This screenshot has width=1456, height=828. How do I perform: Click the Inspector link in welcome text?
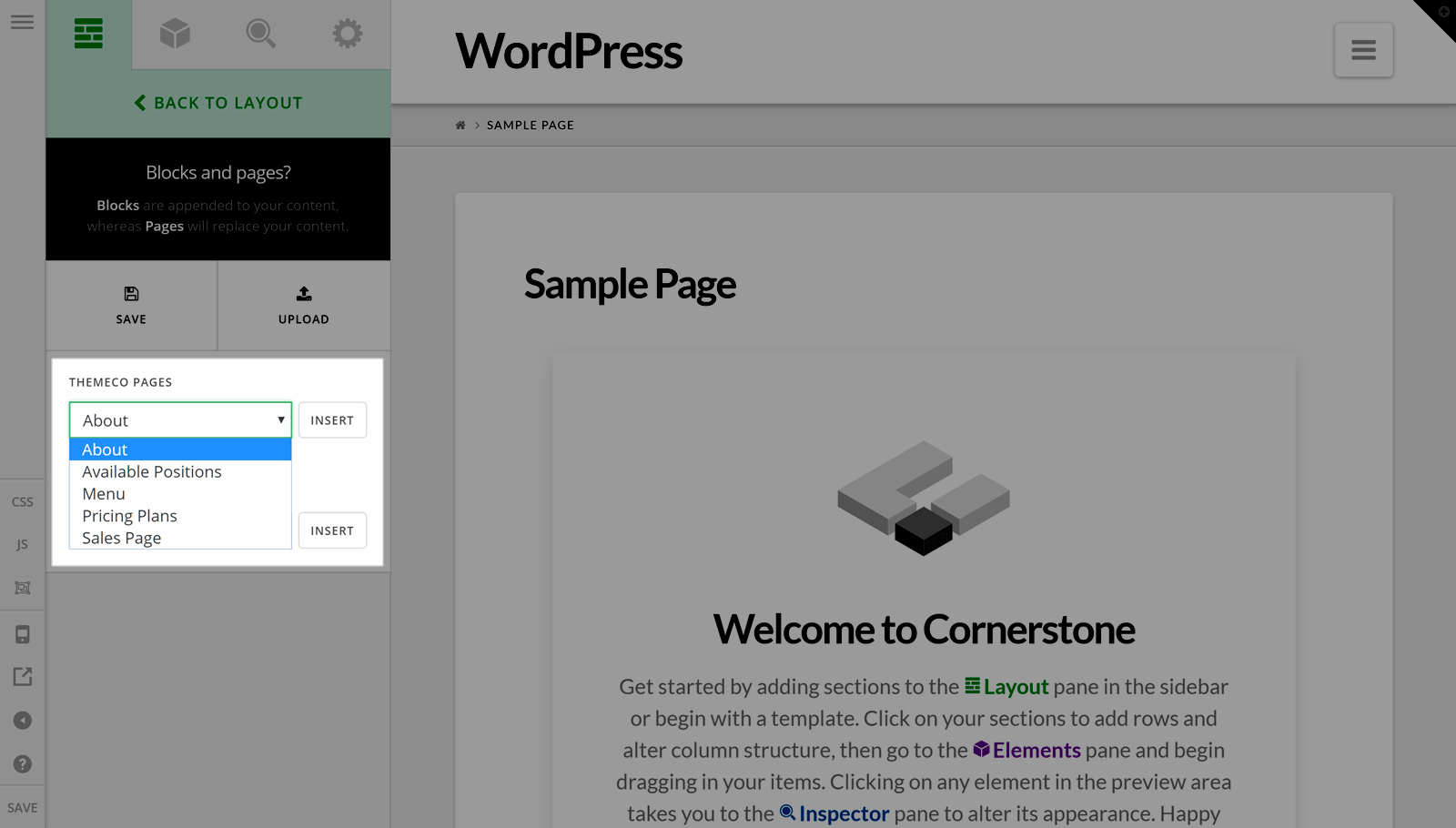click(834, 813)
